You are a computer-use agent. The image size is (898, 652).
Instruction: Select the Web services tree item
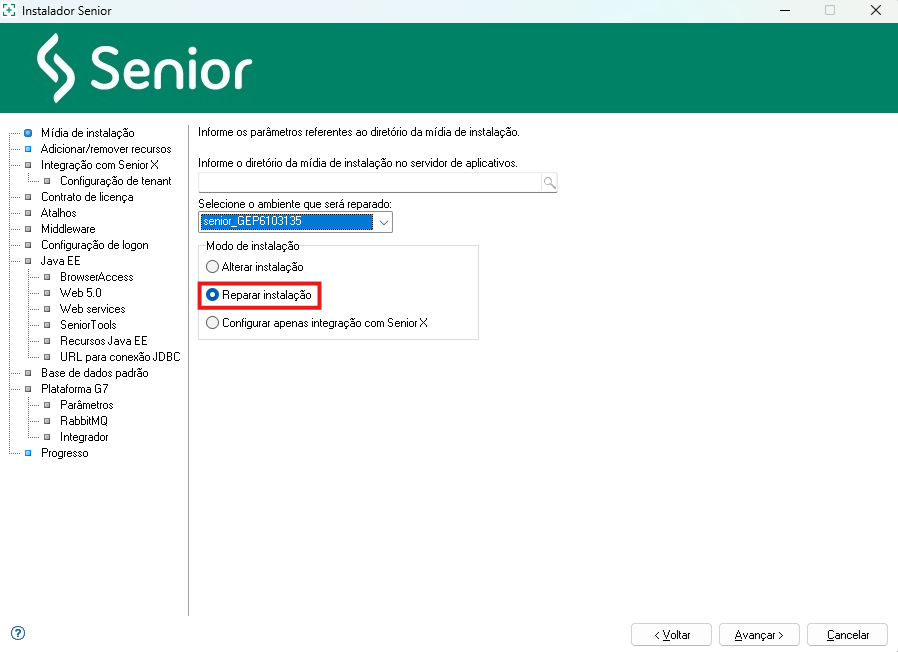pos(93,309)
